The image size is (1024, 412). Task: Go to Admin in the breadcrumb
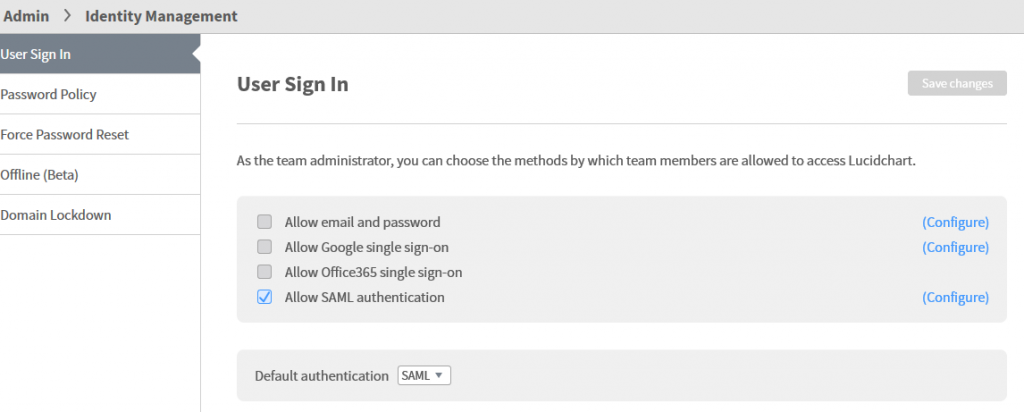click(26, 16)
